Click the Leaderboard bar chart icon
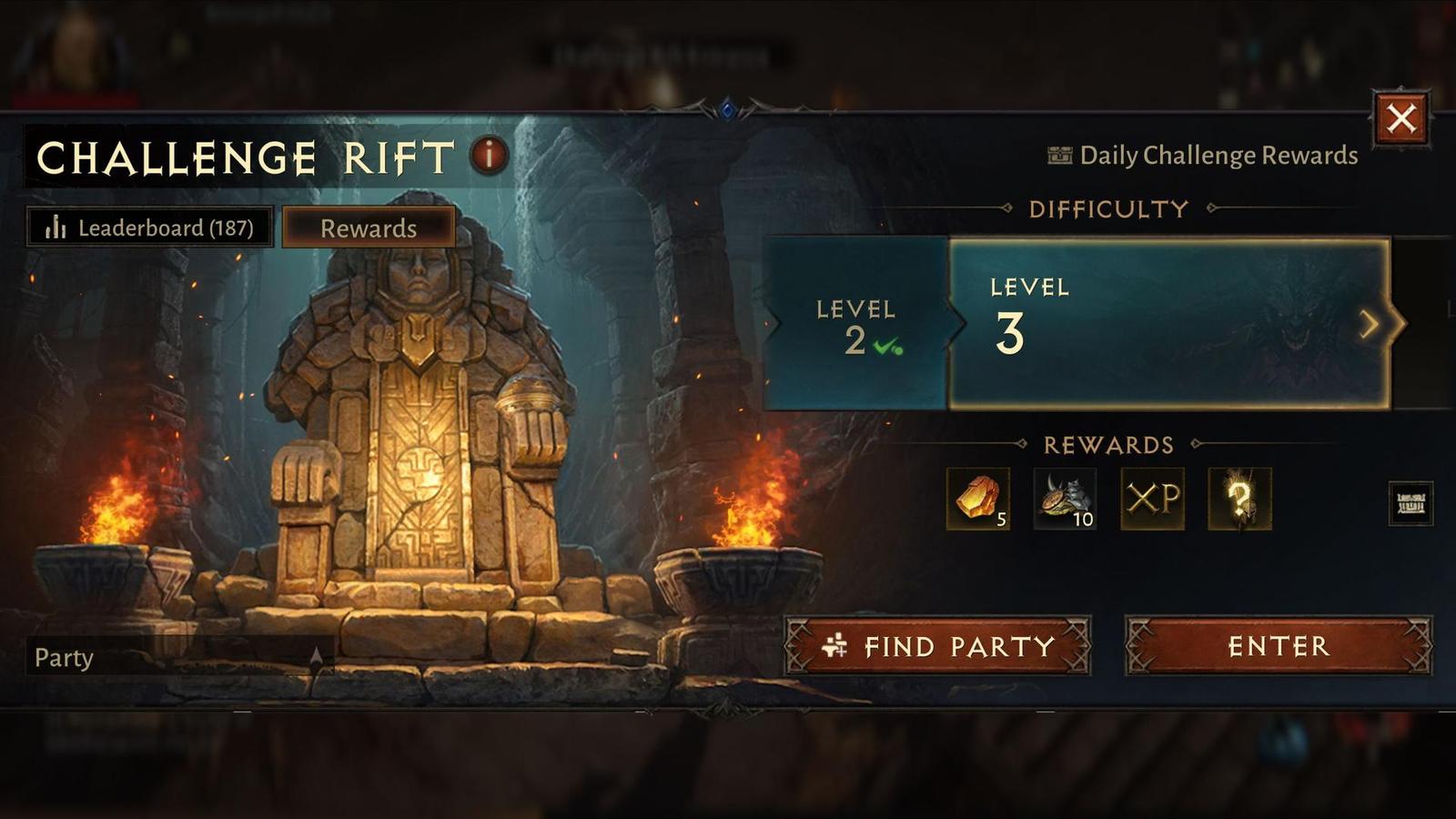The image size is (1456, 819). click(x=56, y=227)
